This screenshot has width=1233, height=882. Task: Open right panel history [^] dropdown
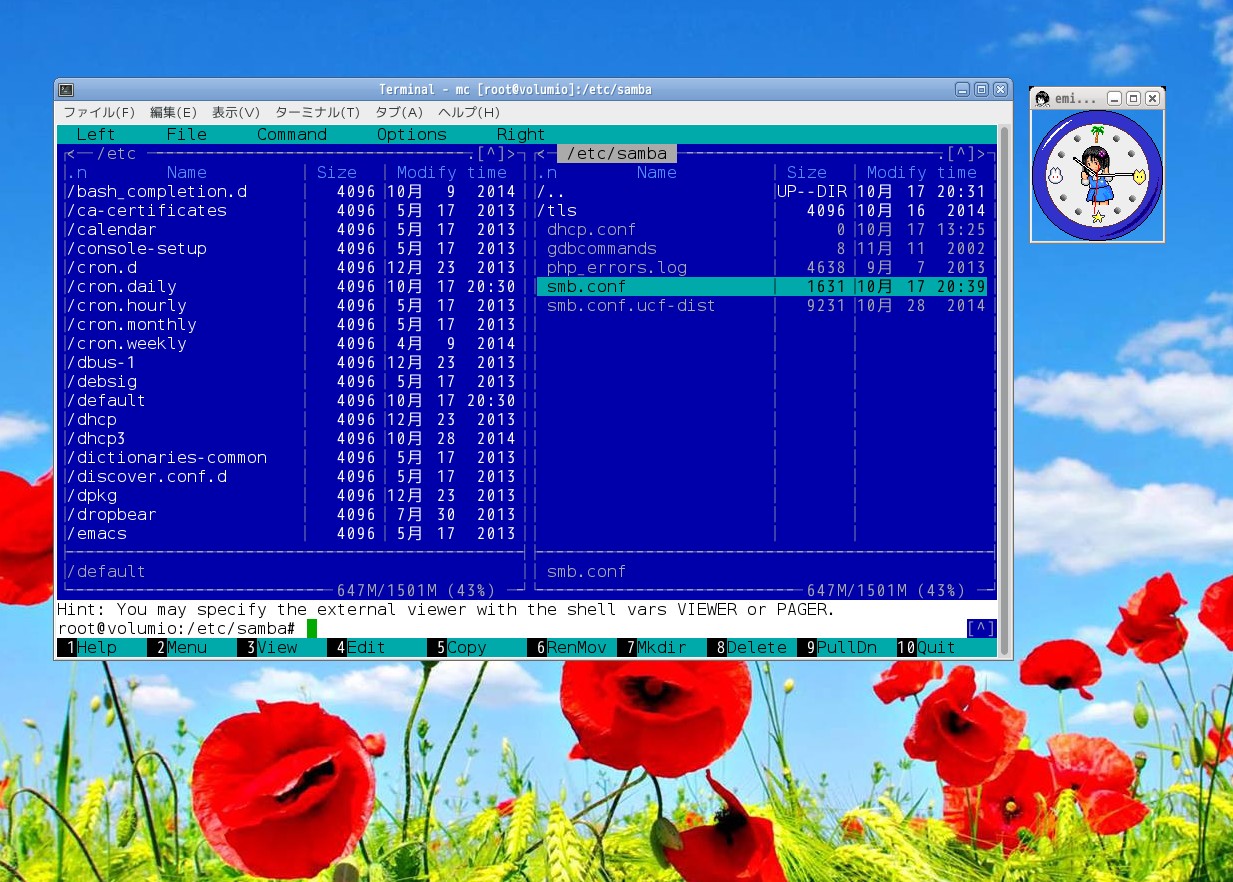coord(961,154)
